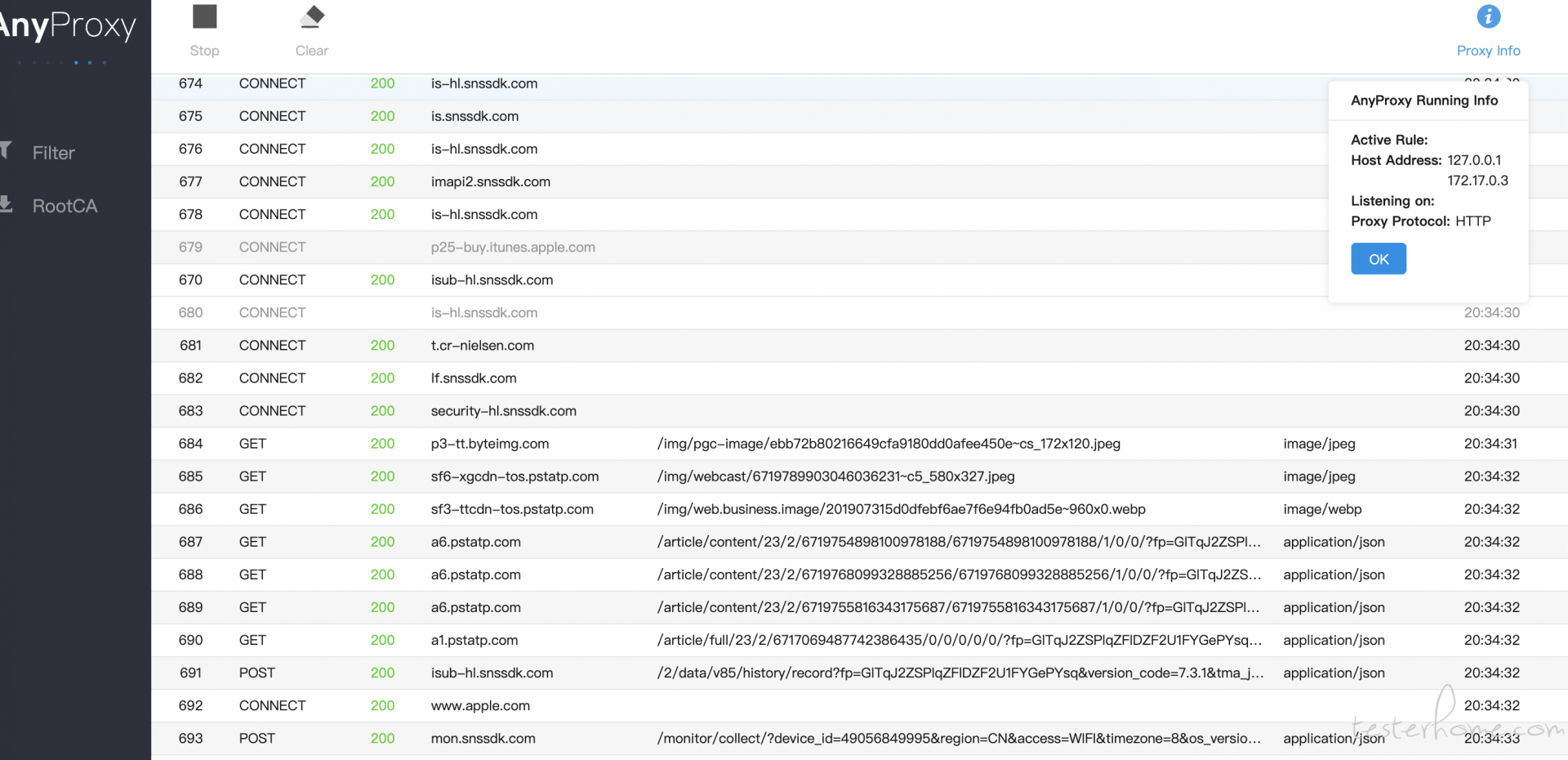This screenshot has height=760, width=1568.
Task: Click the /img/pgc-image jpeg path in row 684
Action: tap(889, 444)
